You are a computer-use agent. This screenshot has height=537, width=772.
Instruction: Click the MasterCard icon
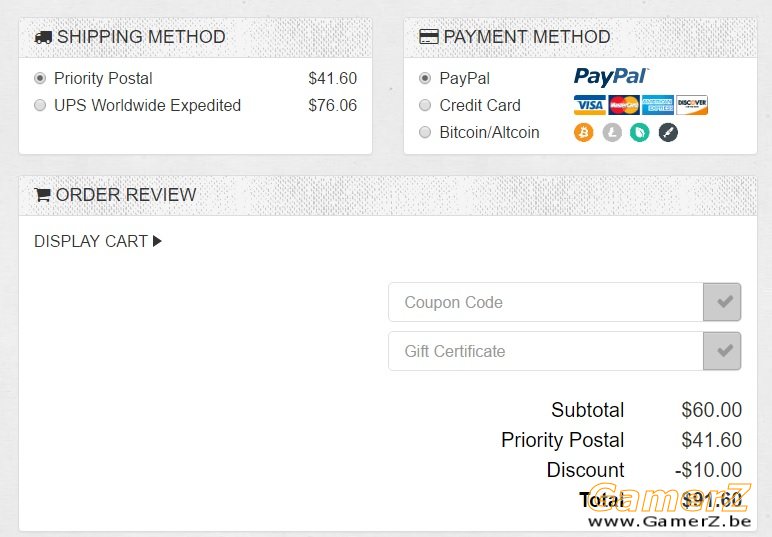[x=624, y=105]
